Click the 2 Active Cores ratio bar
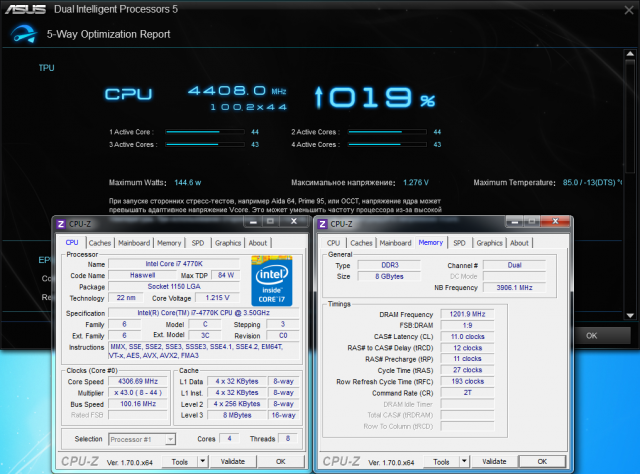640x474 pixels. [x=387, y=132]
